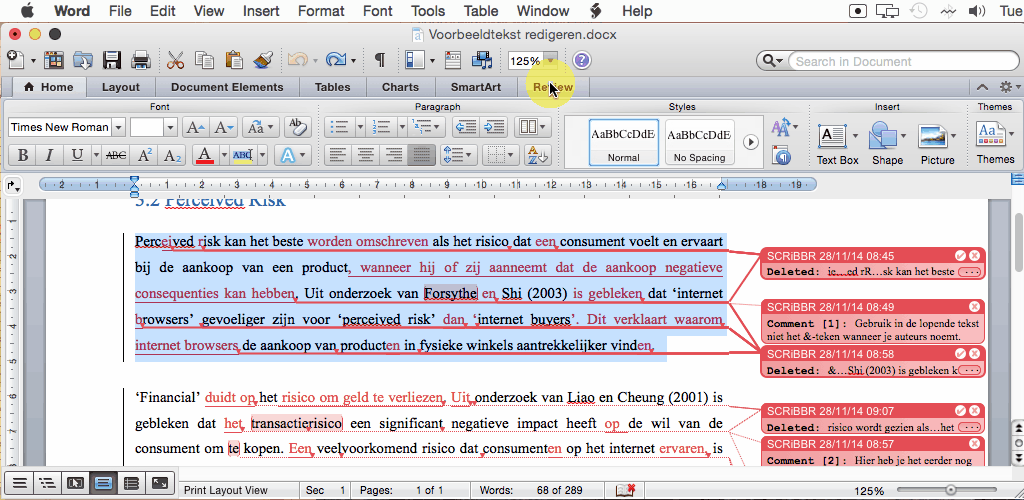Image resolution: width=1024 pixels, height=500 pixels.
Task: Open the 125% zoom dropdown in toolbar
Action: point(551,61)
